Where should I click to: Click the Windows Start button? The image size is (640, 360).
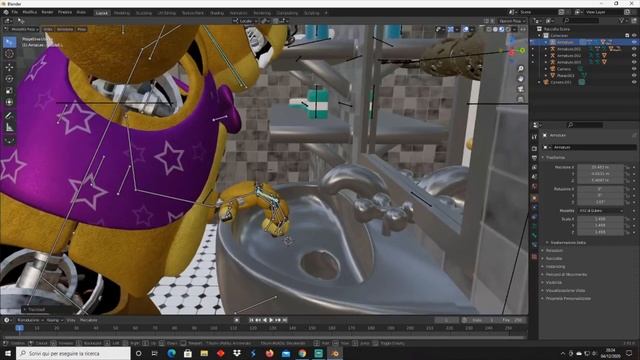point(8,353)
